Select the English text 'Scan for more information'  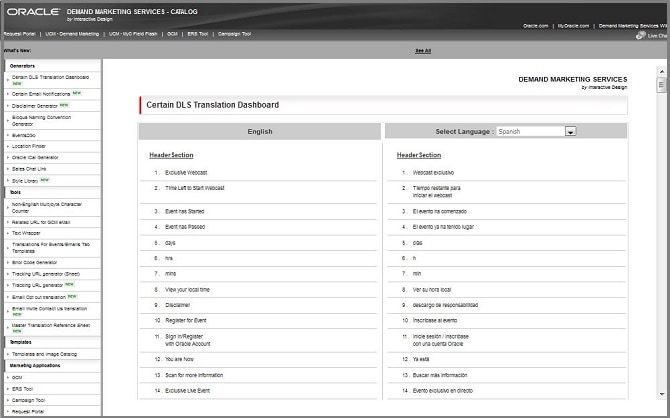[x=194, y=375]
